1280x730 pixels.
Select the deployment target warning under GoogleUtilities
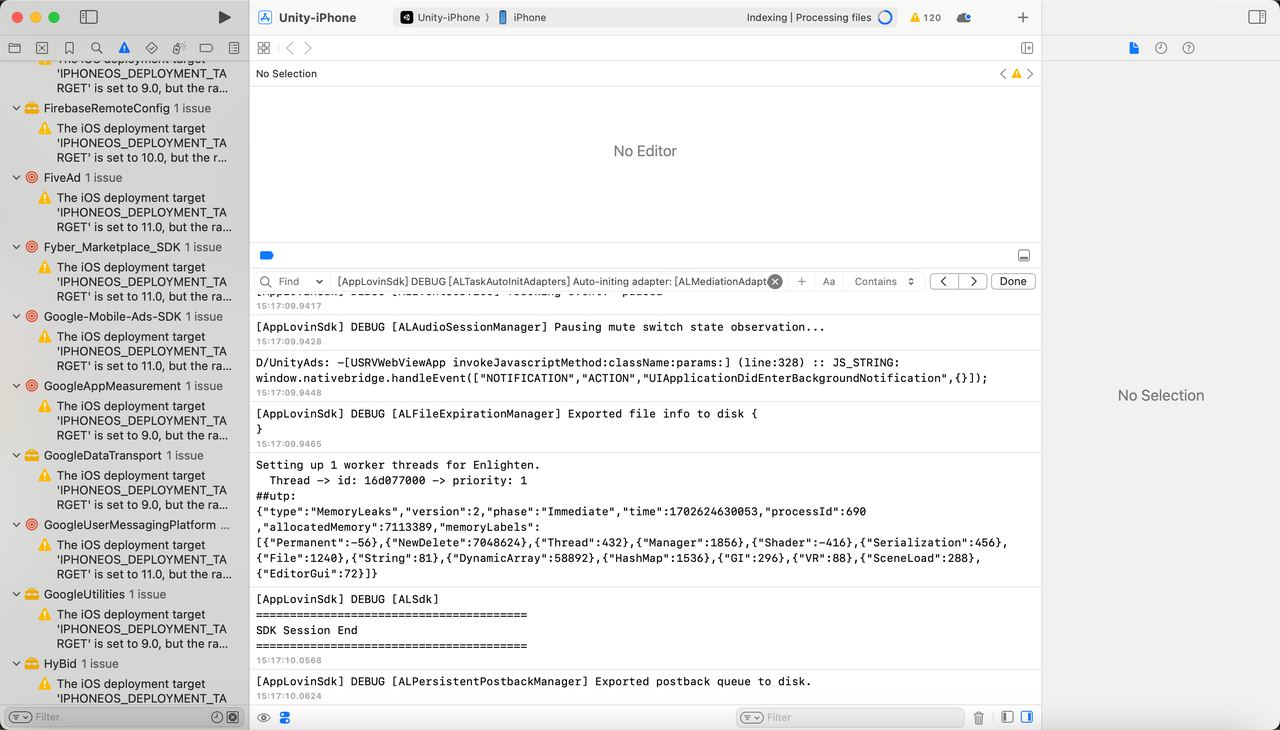tap(132, 629)
